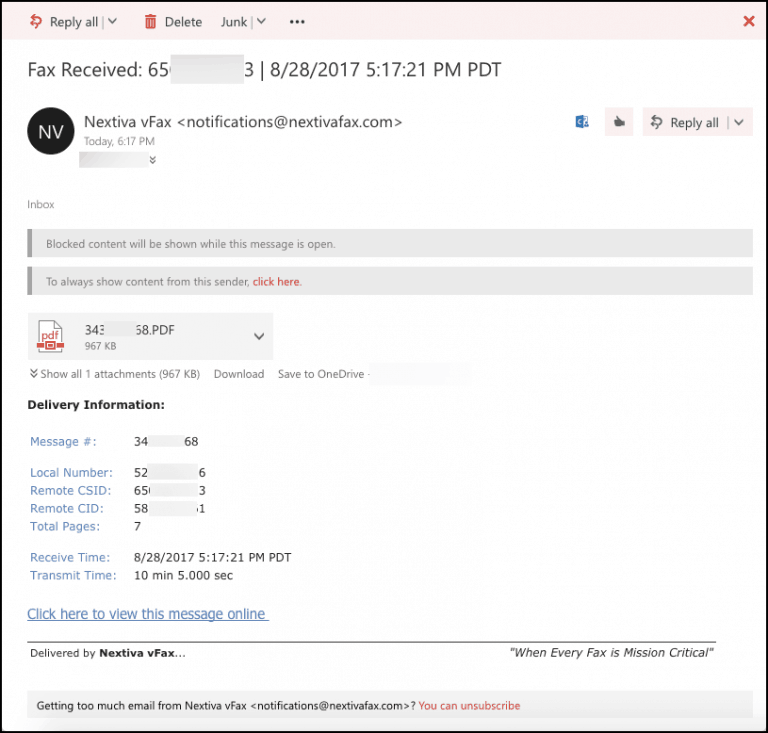Click the Outlook add-in icon
This screenshot has height=733, width=768.
pos(583,122)
